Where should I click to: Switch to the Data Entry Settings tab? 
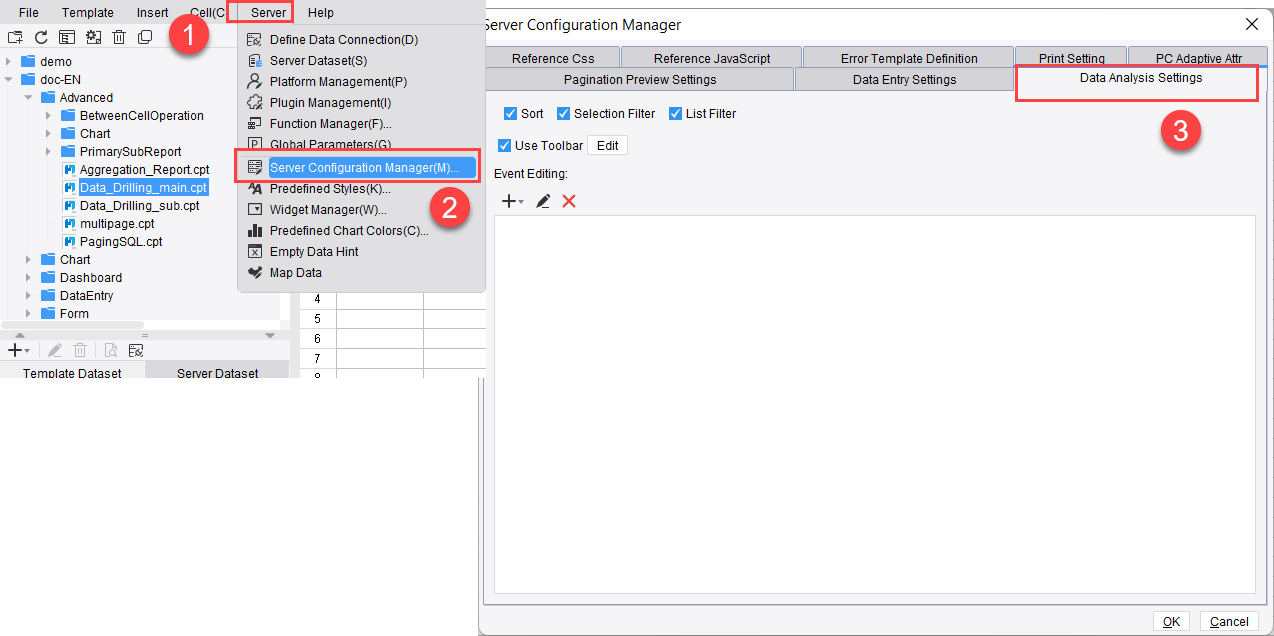(x=902, y=79)
